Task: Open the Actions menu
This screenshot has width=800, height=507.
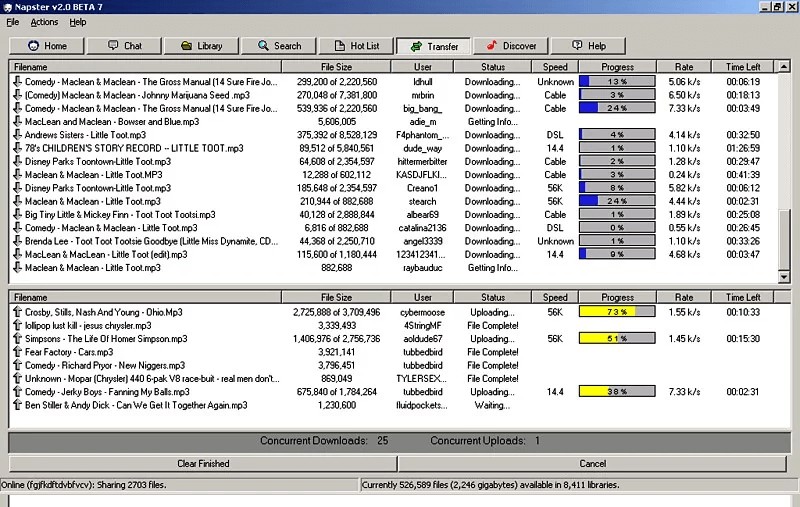Action: point(44,22)
